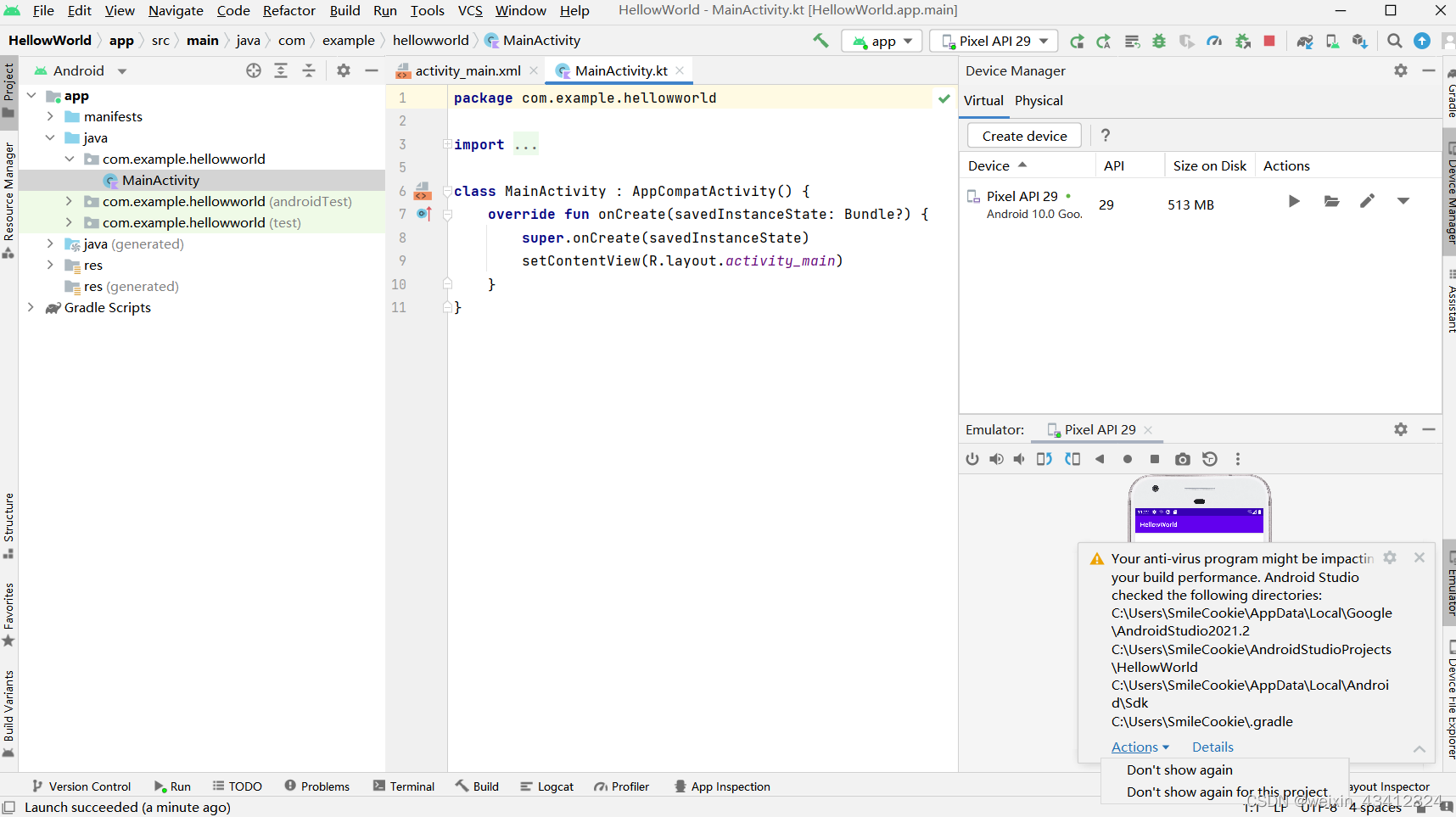Click the emulator Volume Up icon
The height and width of the screenshot is (817, 1456).
996,459
